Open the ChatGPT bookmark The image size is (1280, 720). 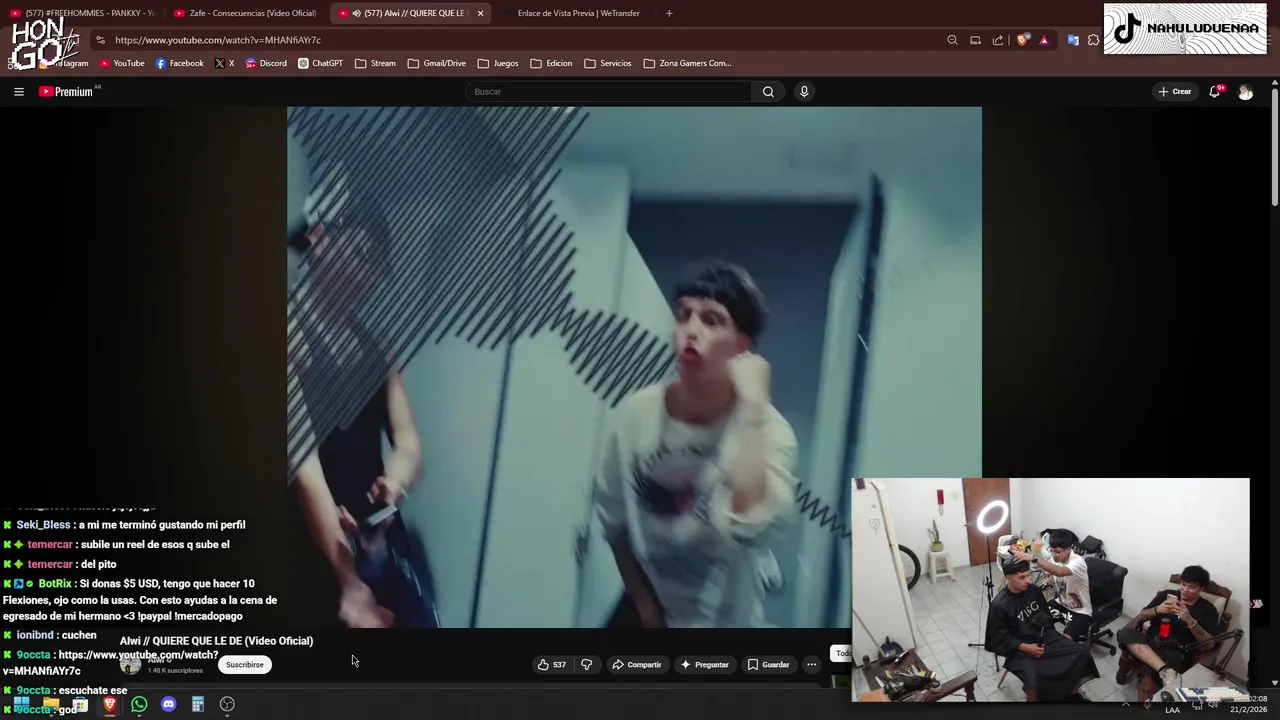pyautogui.click(x=320, y=63)
